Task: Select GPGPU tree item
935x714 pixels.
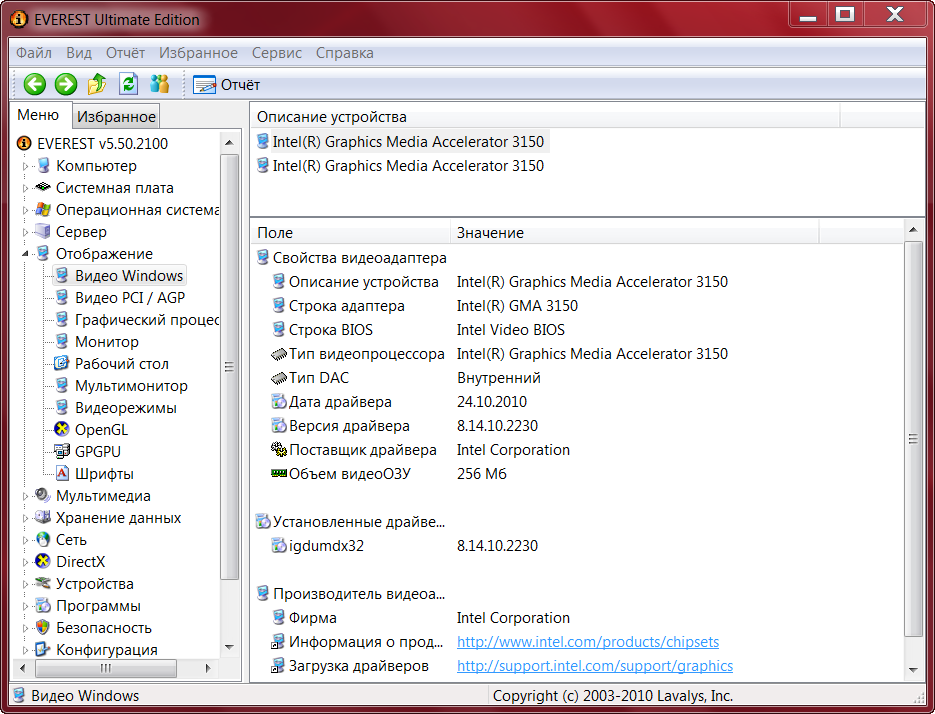Action: [97, 452]
